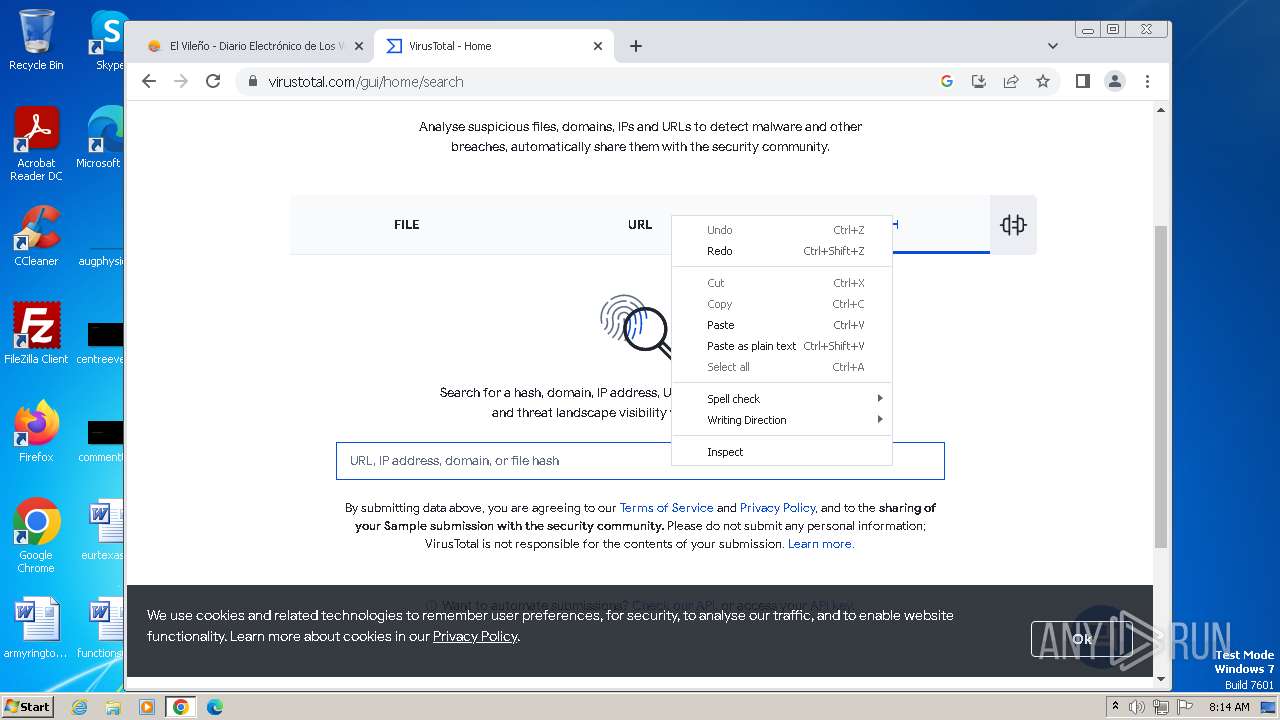Open Google Chrome desktop shortcut

tap(36, 535)
